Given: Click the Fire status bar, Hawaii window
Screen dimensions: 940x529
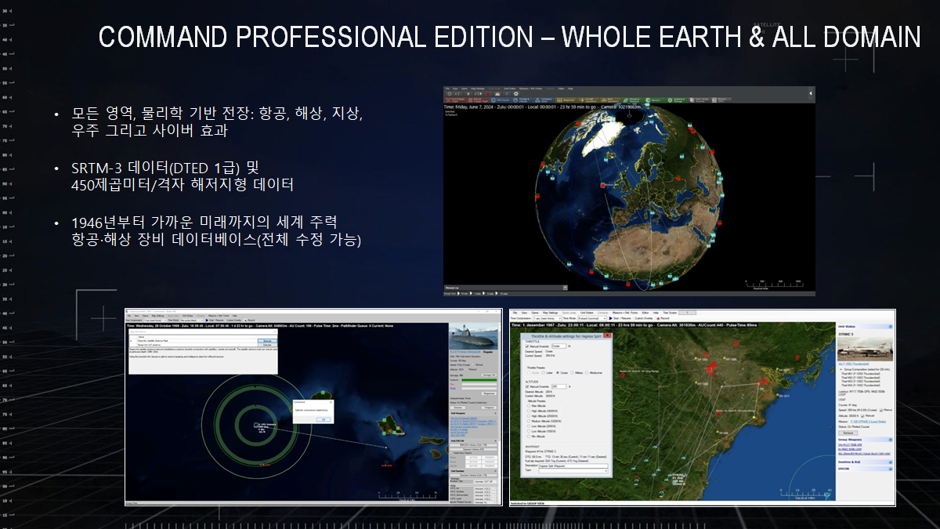Looking at the screenshot, I should point(479,384).
